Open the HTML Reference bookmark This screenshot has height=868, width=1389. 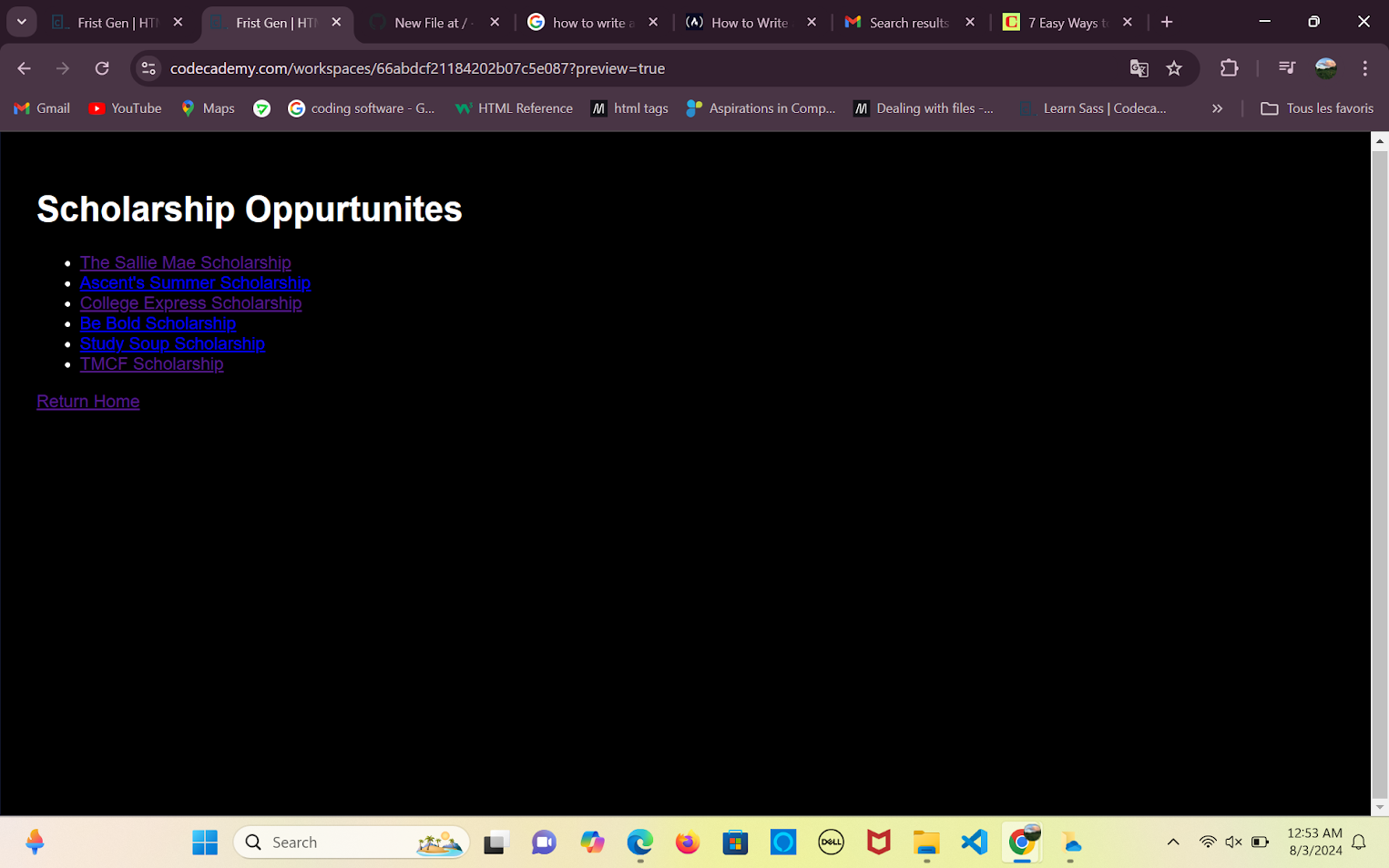[x=515, y=108]
